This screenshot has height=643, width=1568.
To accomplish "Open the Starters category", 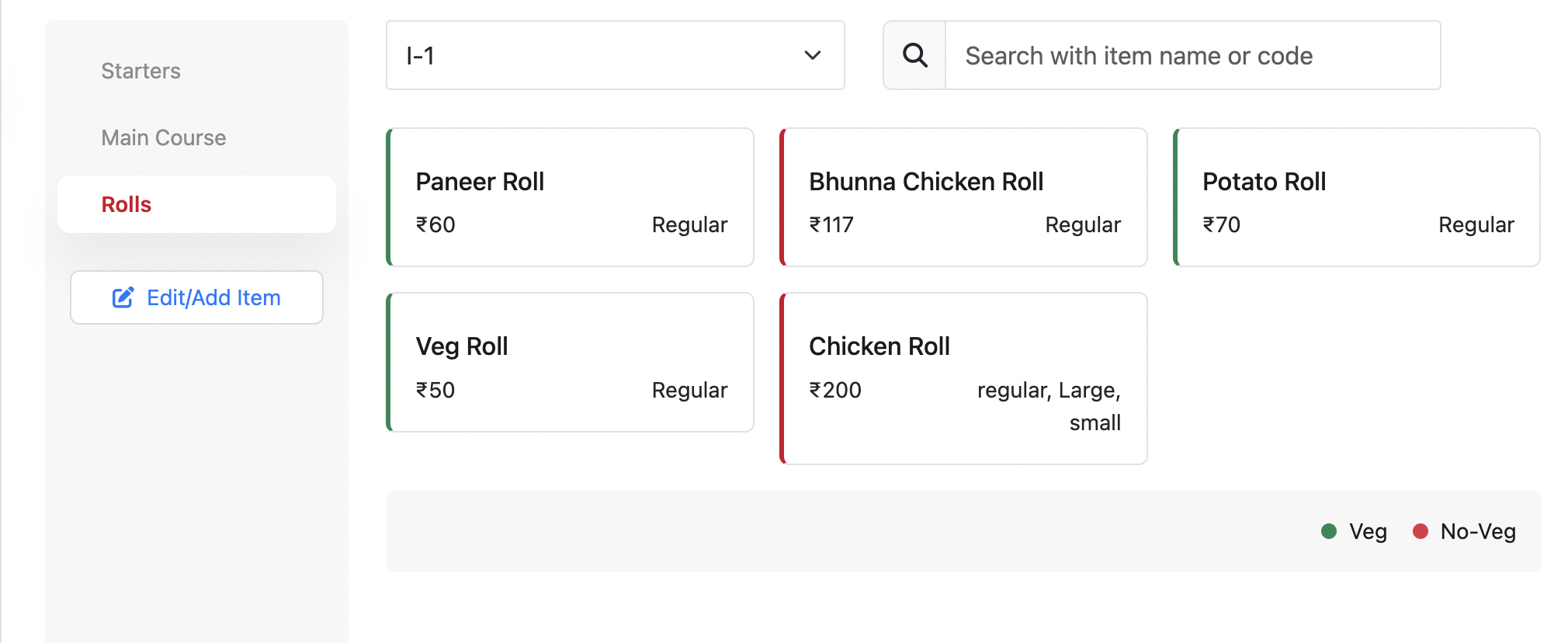I will (140, 71).
